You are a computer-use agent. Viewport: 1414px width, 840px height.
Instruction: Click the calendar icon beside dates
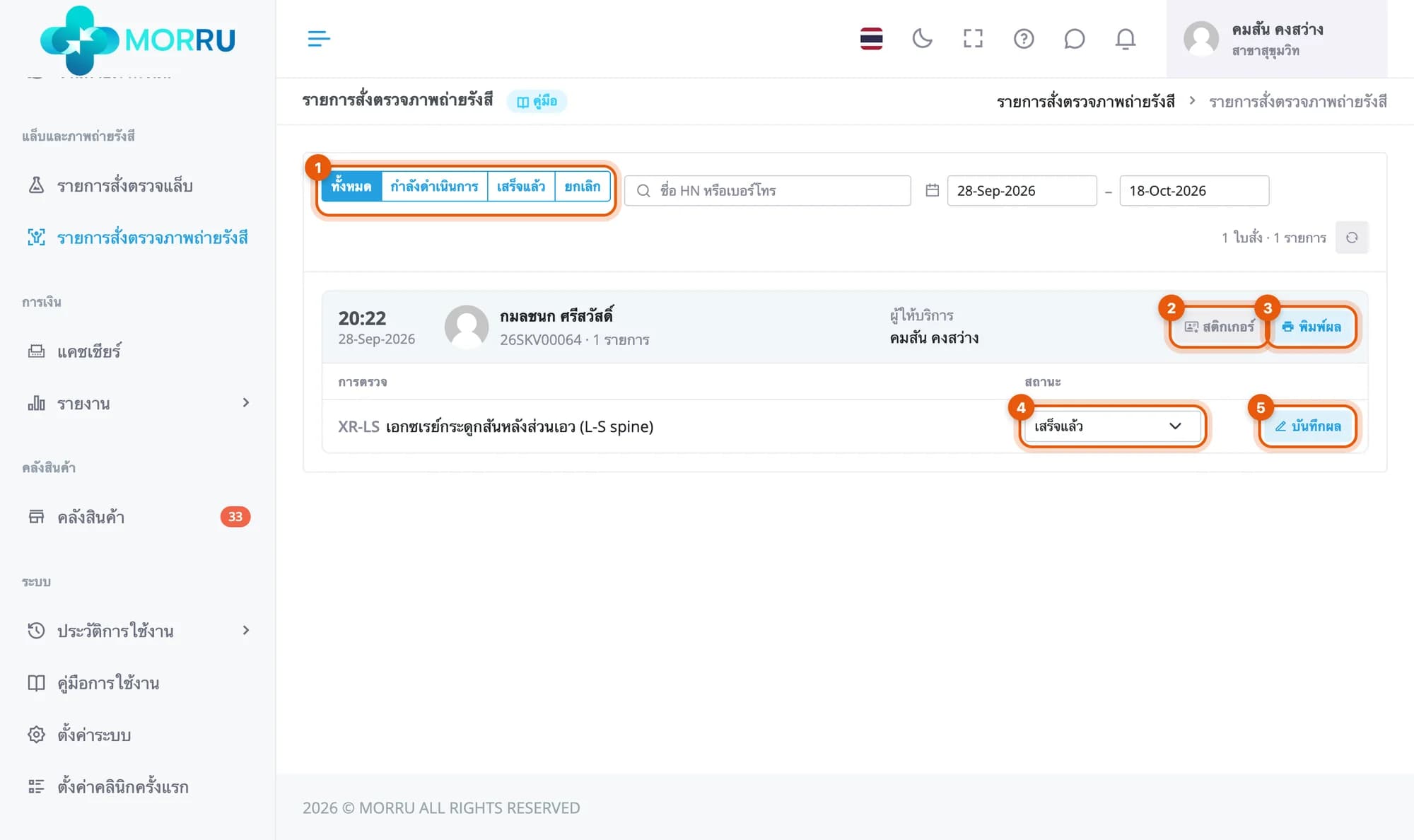(x=932, y=190)
